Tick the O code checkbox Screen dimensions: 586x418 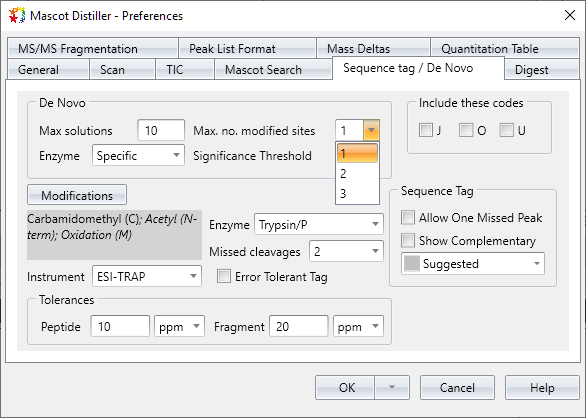(x=466, y=130)
